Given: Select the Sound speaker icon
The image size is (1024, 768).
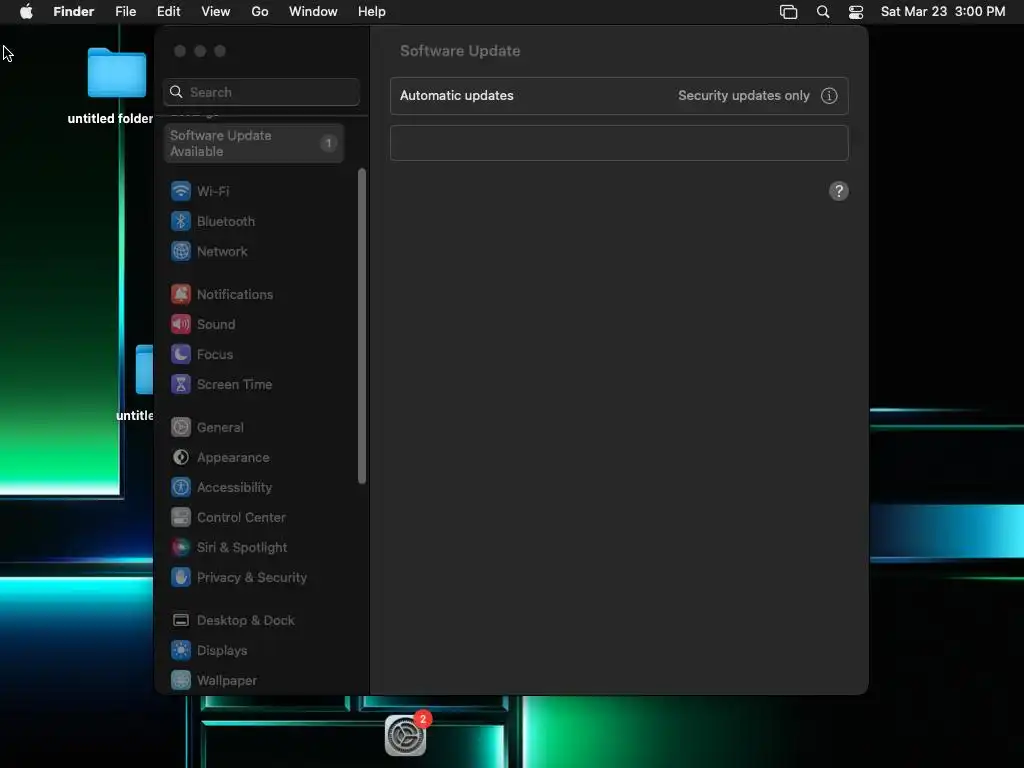Looking at the screenshot, I should (x=181, y=324).
